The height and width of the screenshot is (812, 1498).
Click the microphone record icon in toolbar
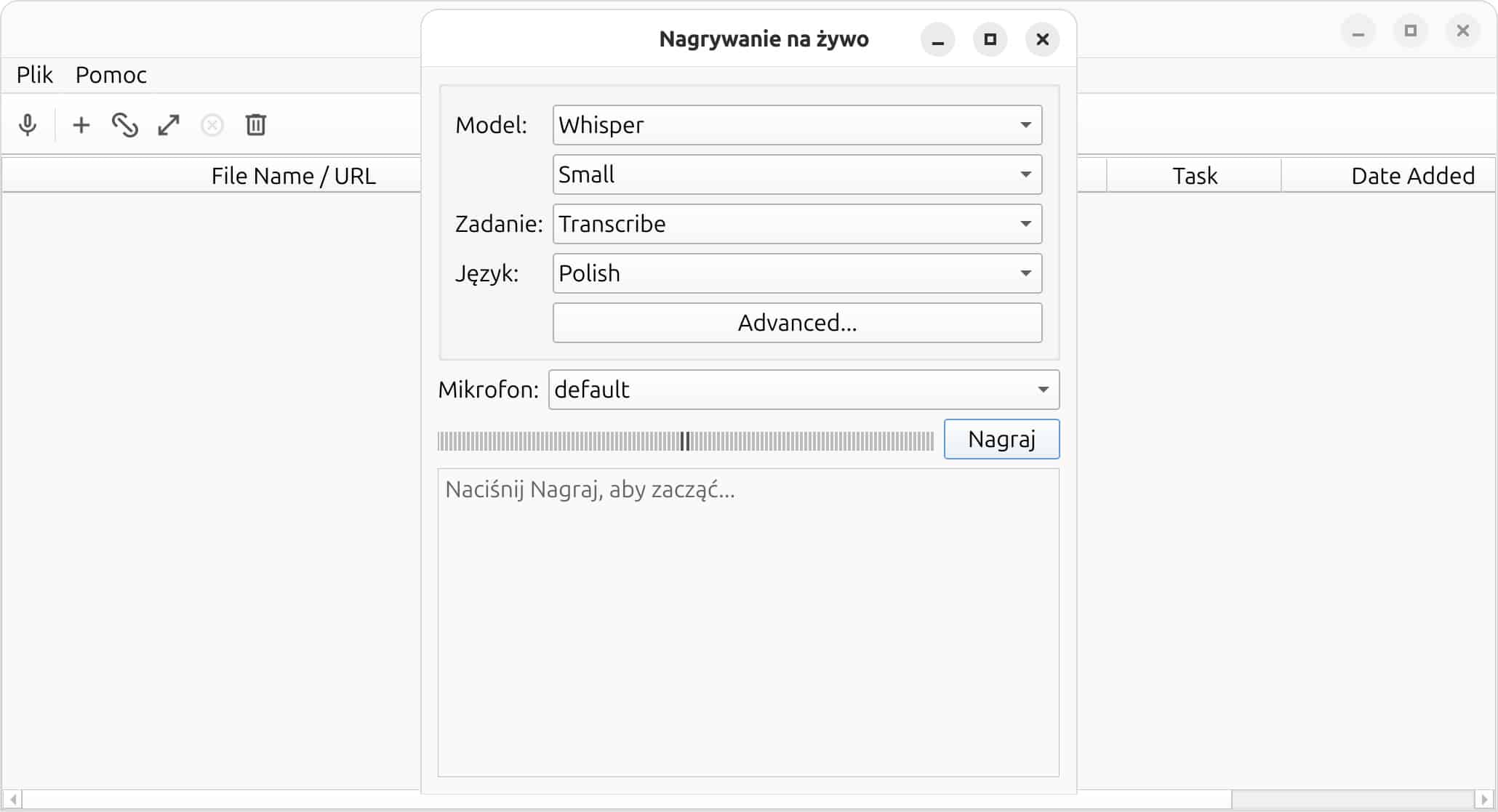tap(28, 125)
